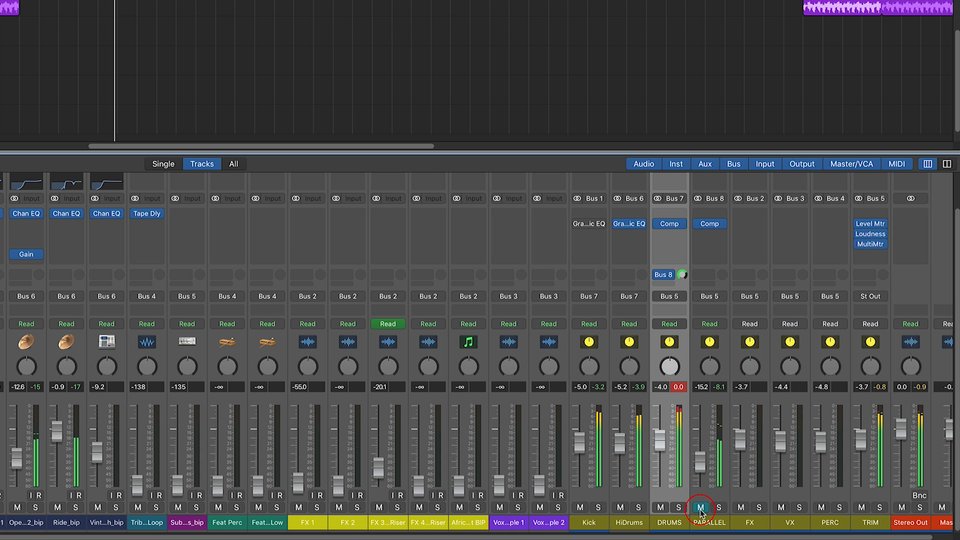Open Bus 7 output slot on Kick strip
Viewport: 960px width, 540px height.
(x=589, y=296)
